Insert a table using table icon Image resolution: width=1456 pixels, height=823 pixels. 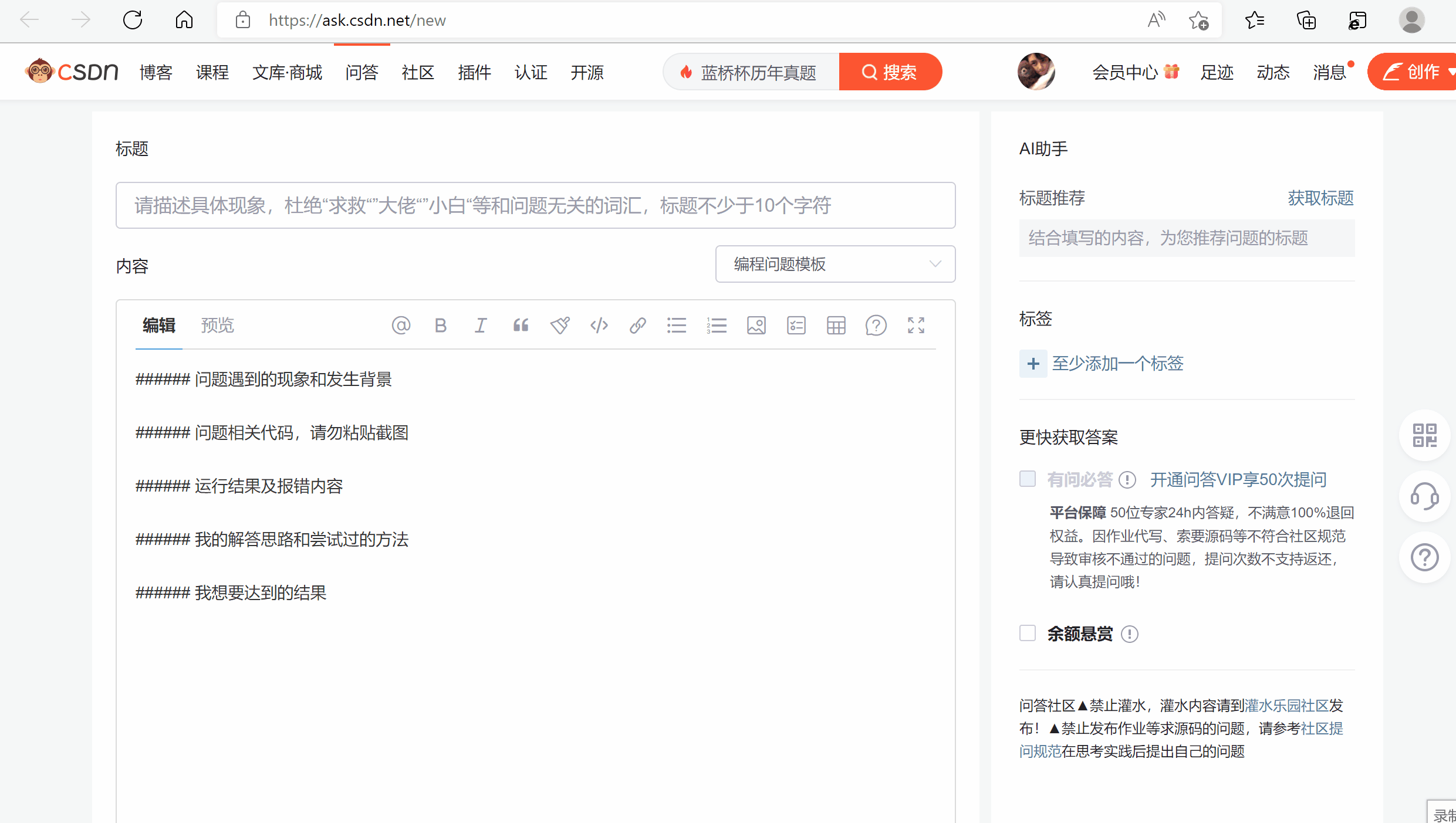836,326
